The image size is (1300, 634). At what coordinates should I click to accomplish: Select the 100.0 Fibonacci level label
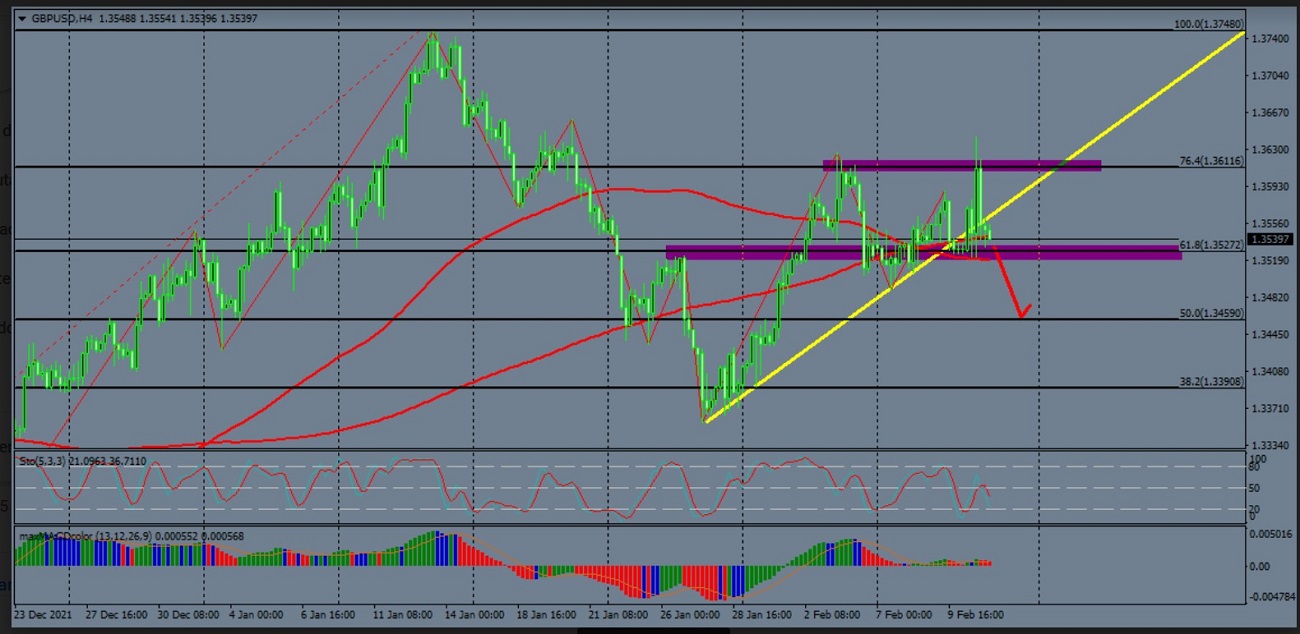(1209, 24)
